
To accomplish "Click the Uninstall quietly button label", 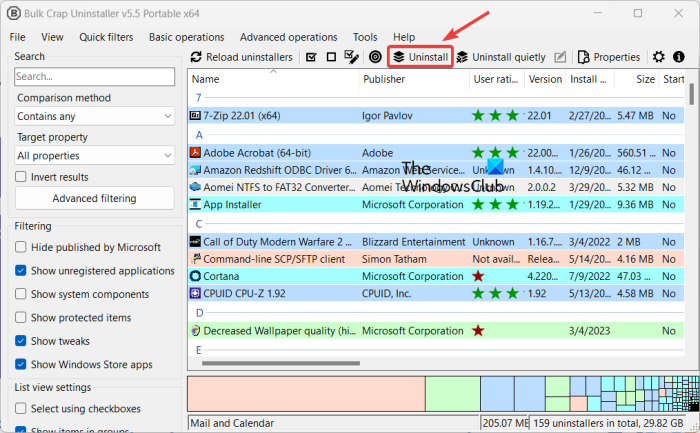I will pyautogui.click(x=509, y=57).
